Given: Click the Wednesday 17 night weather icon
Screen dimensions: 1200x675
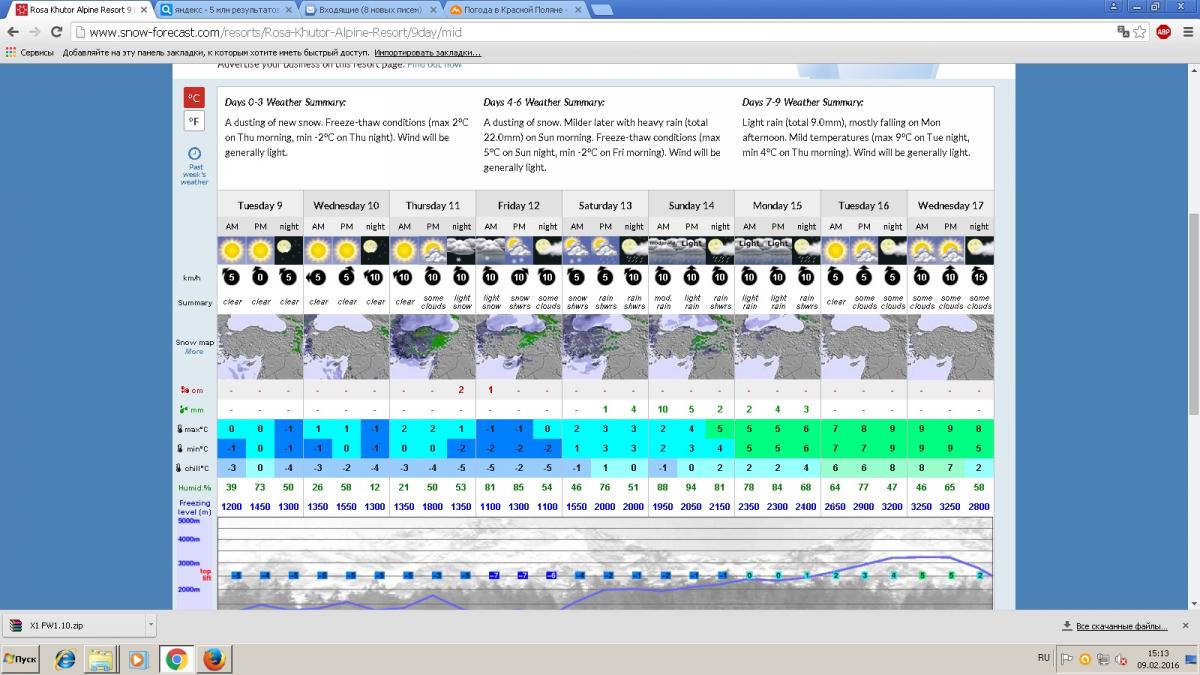Looking at the screenshot, I should 979,250.
